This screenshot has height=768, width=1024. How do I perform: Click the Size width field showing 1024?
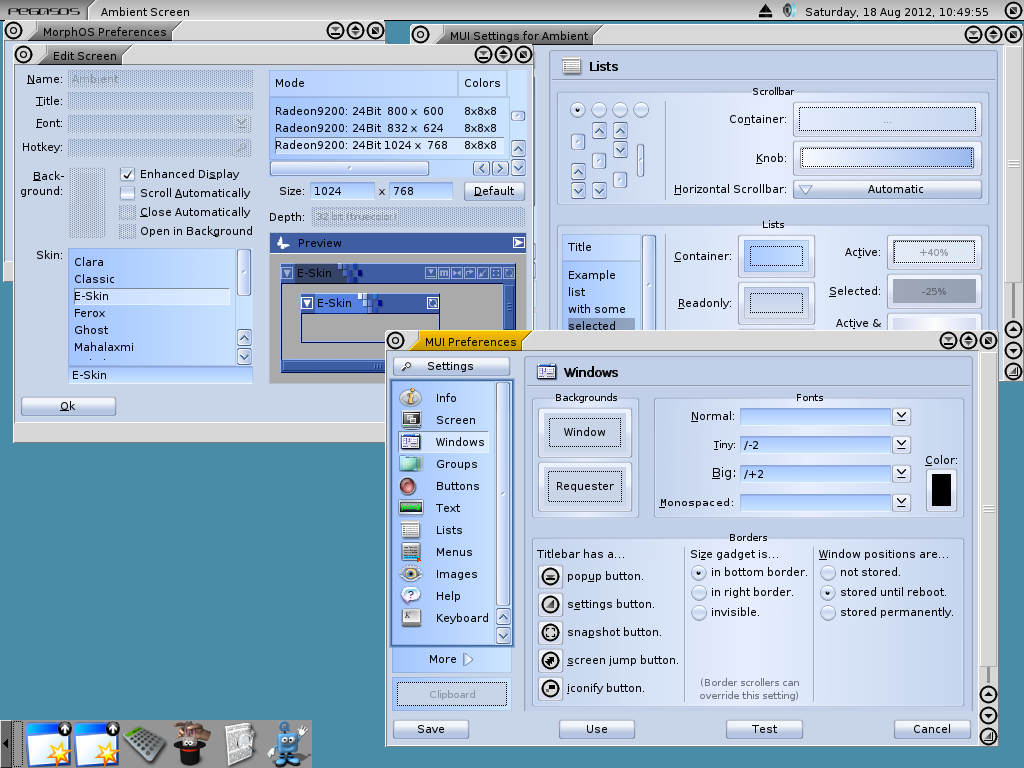coord(342,191)
